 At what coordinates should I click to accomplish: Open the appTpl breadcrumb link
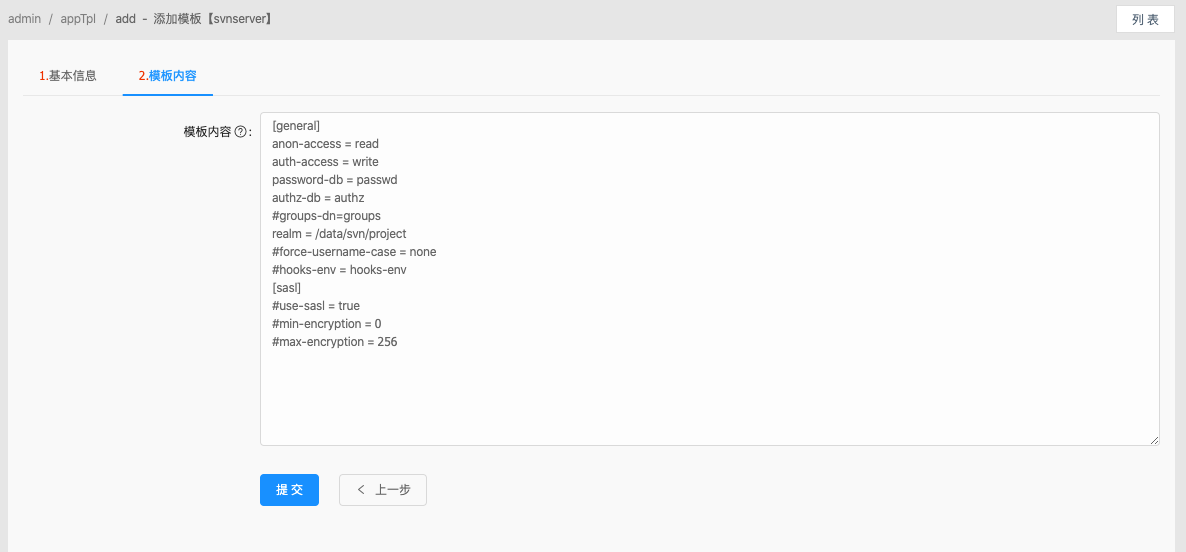click(x=78, y=19)
